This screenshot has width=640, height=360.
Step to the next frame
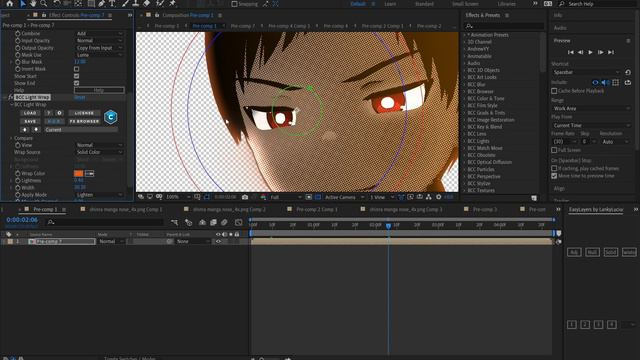pos(600,52)
